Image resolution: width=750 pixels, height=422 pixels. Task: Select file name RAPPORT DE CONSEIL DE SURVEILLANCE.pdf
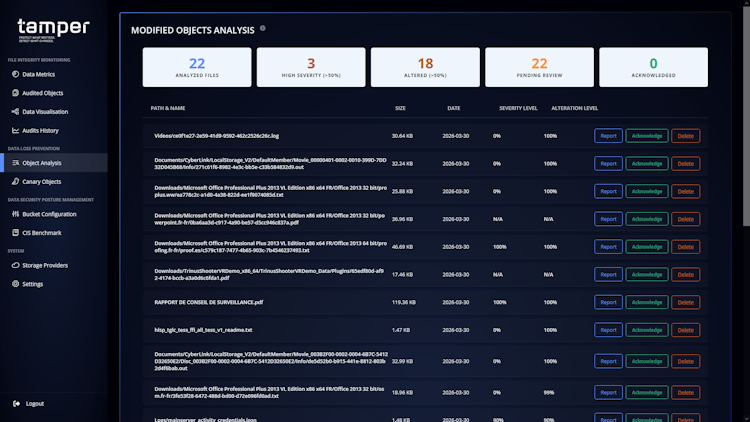[x=209, y=302]
